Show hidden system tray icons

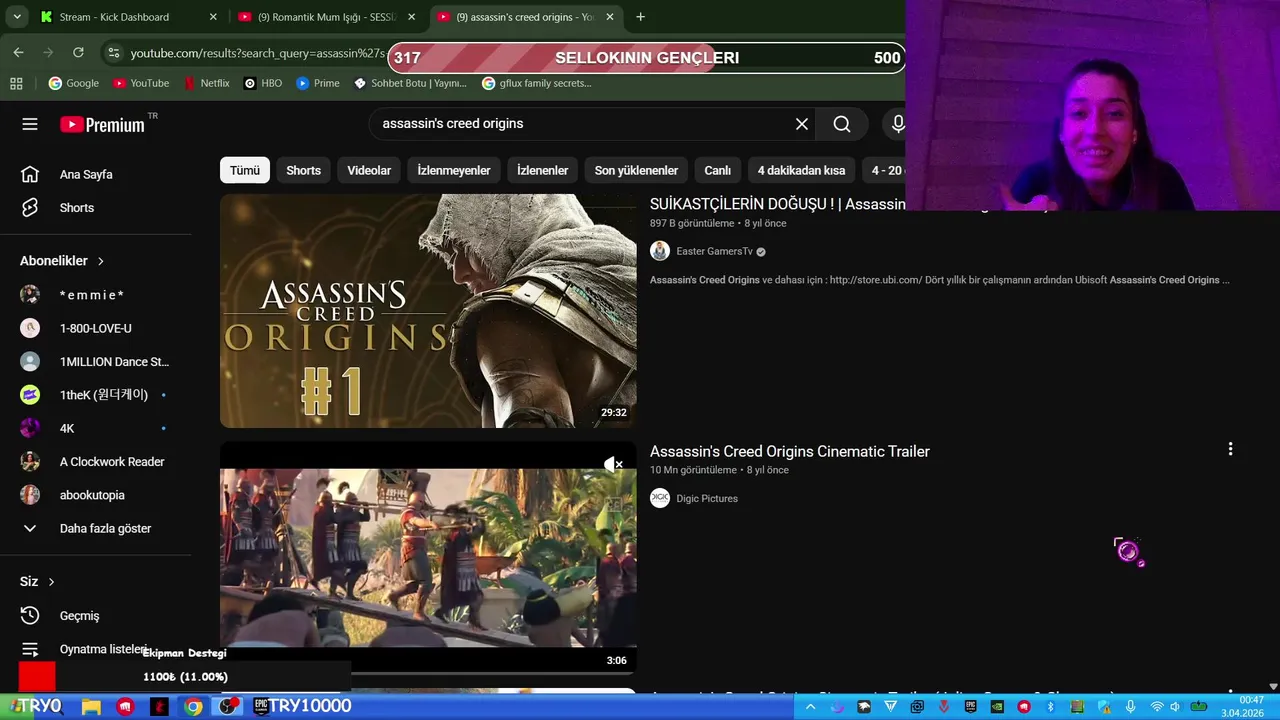click(810, 706)
